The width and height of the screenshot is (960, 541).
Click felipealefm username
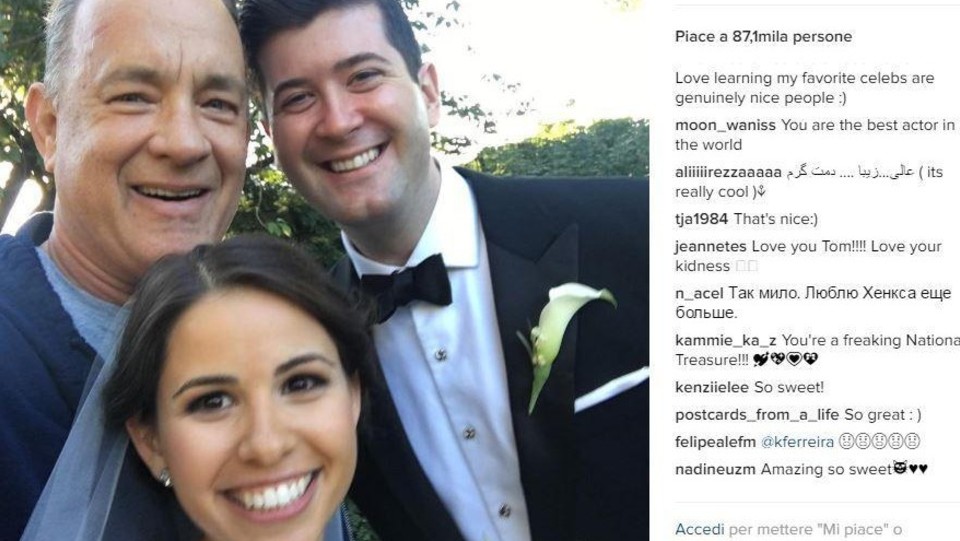715,442
